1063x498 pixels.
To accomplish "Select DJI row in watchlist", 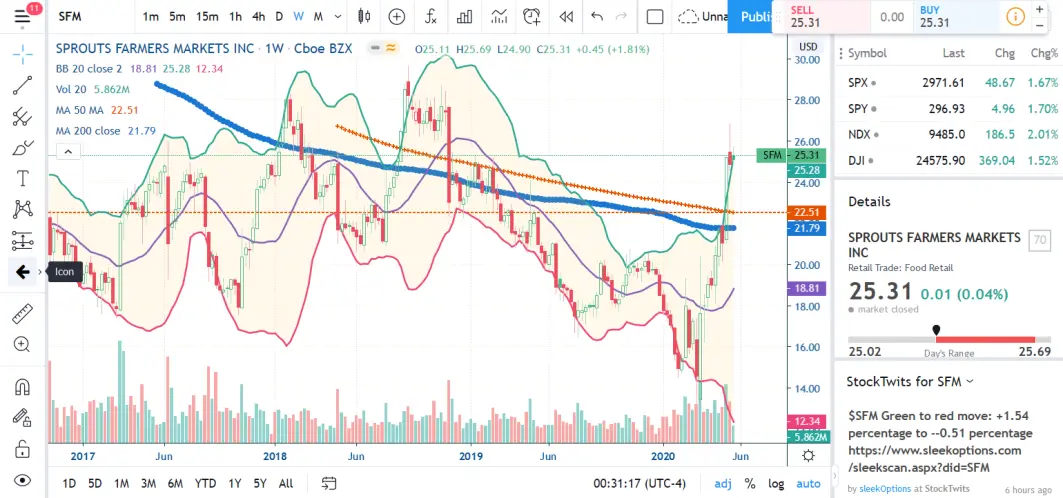I will (x=948, y=161).
